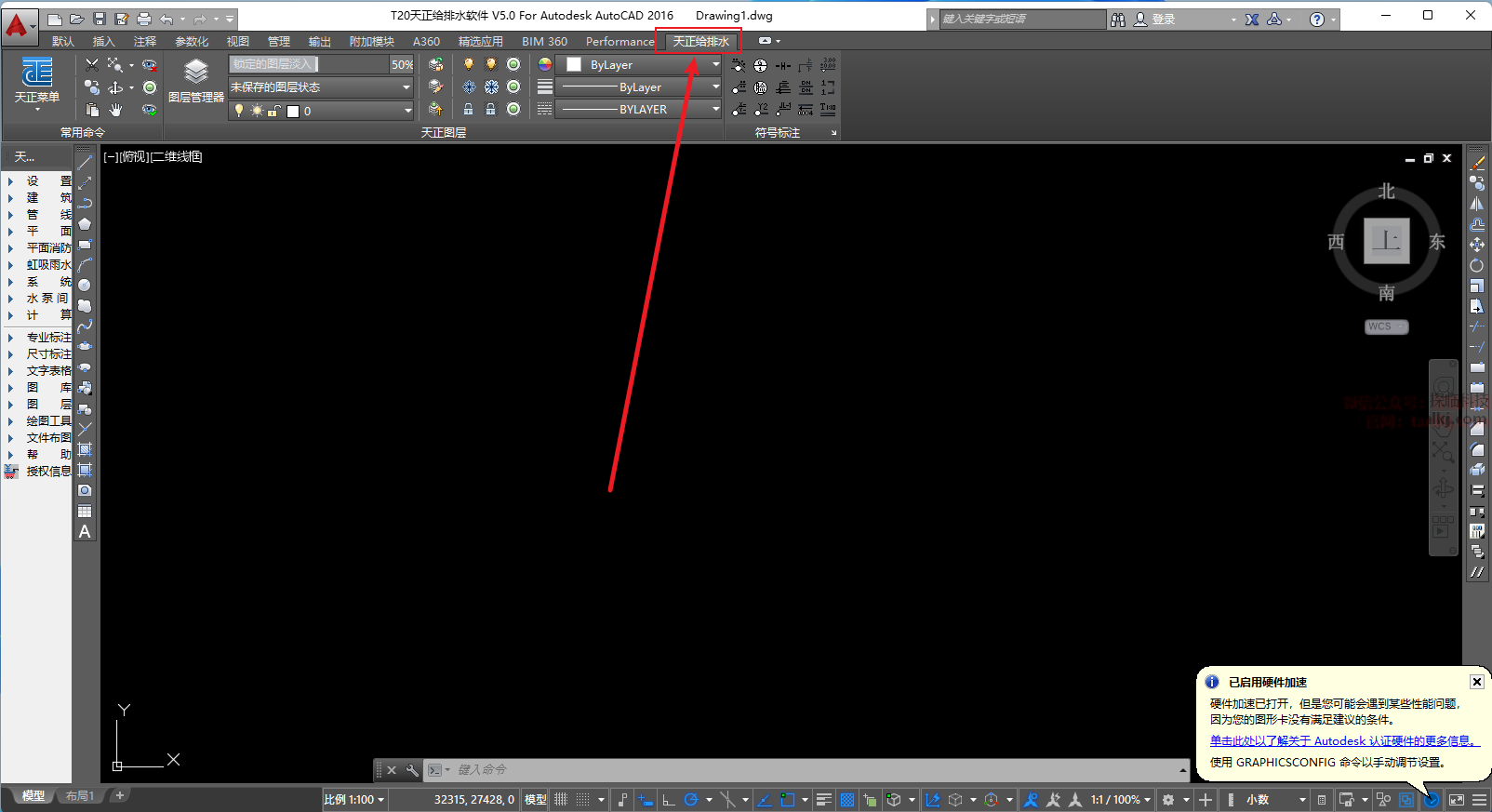This screenshot has height=812, width=1492.
Task: Toggle hardware acceleration in status bar
Action: (x=1432, y=799)
